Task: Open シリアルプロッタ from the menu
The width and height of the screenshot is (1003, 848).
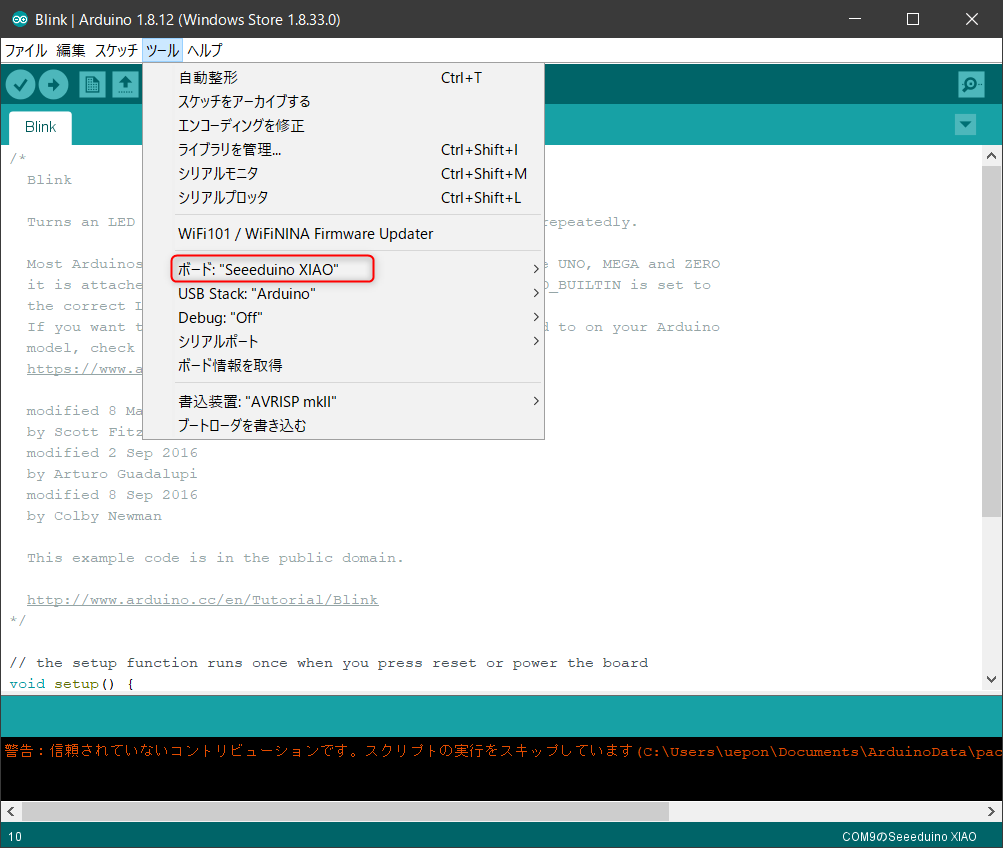Action: [358, 198]
